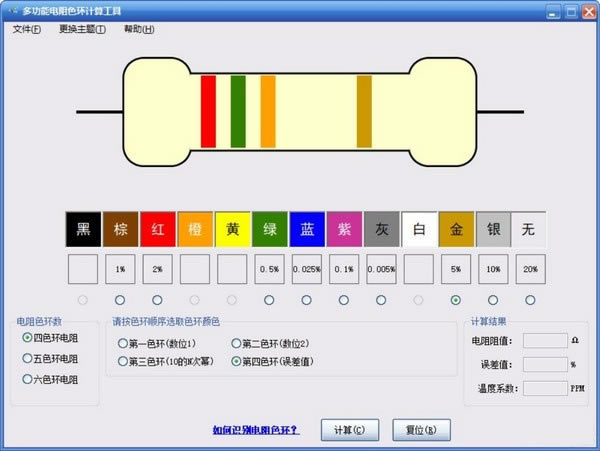Select the black (黑) color swatch

click(83, 229)
